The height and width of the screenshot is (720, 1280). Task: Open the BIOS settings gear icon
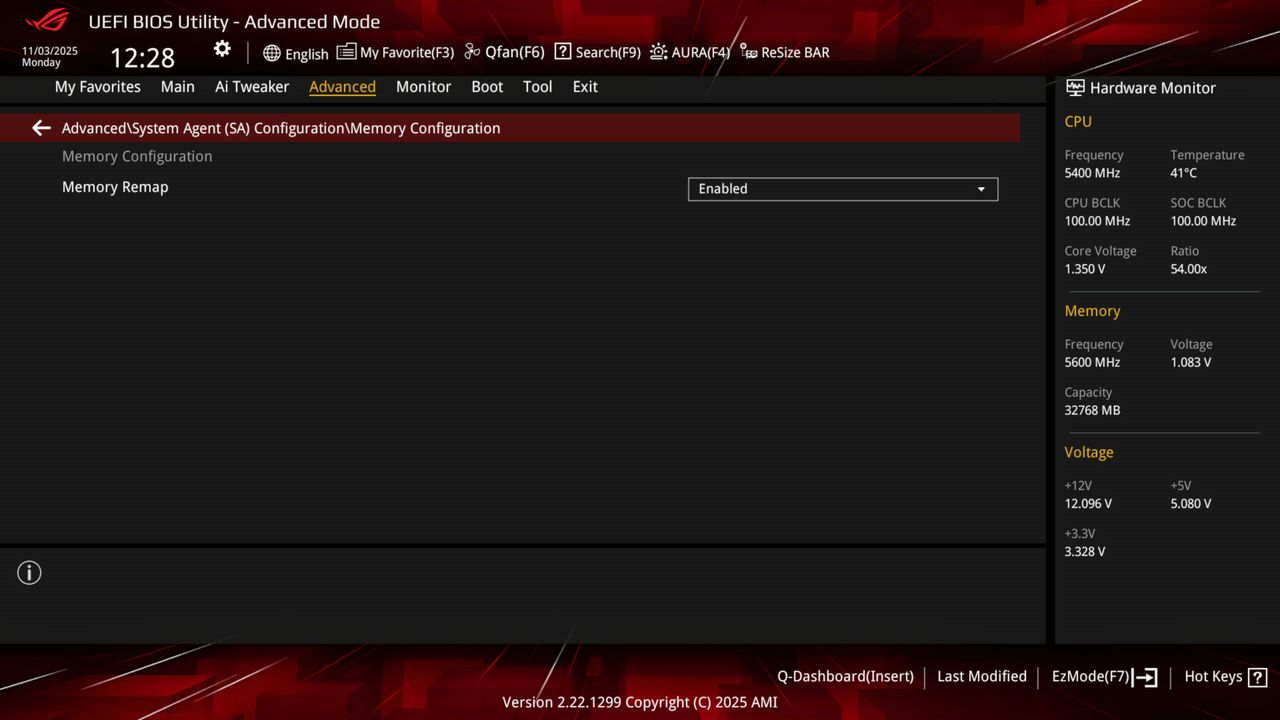click(x=222, y=48)
